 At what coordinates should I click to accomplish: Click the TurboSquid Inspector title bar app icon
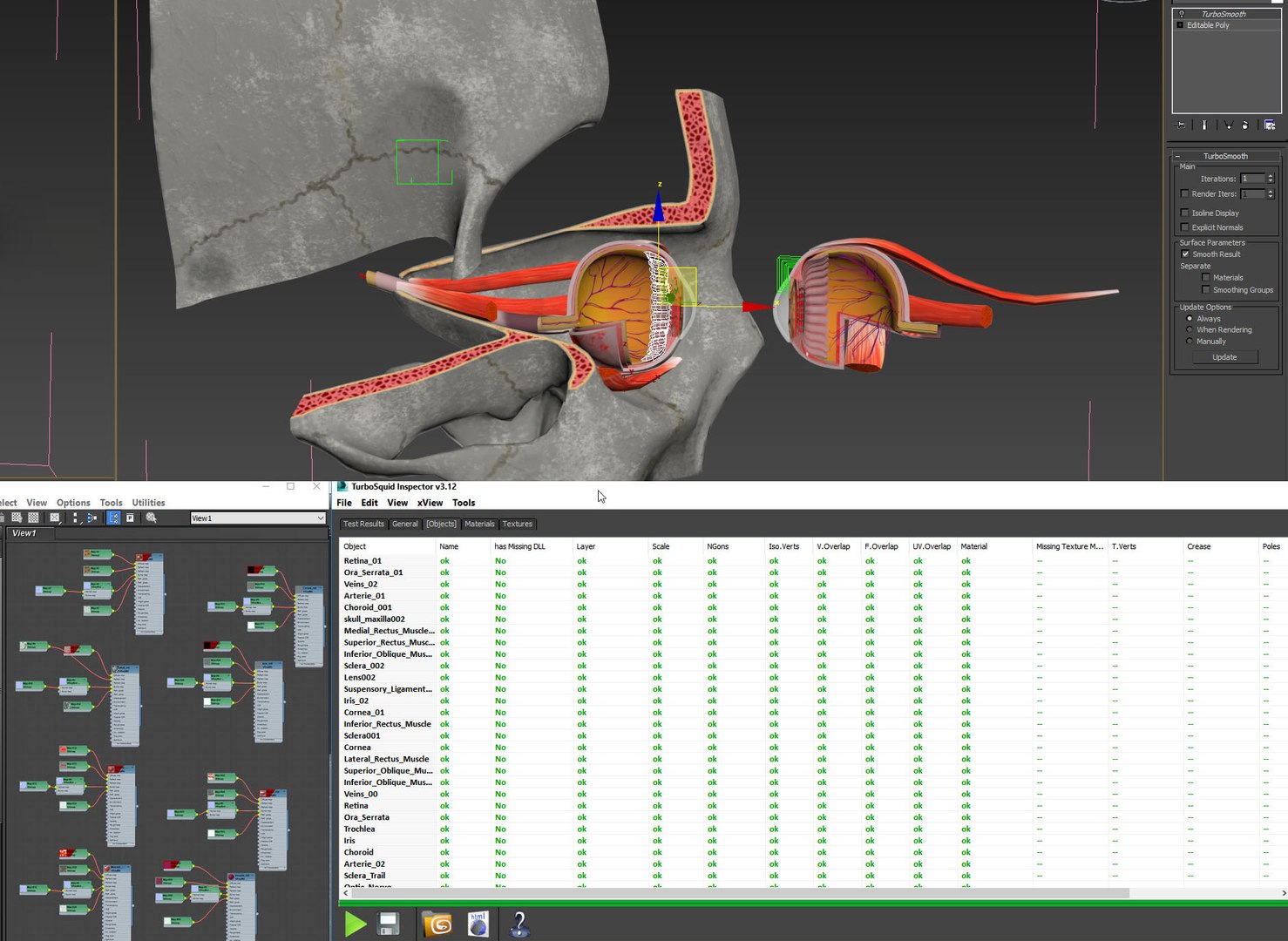point(342,487)
